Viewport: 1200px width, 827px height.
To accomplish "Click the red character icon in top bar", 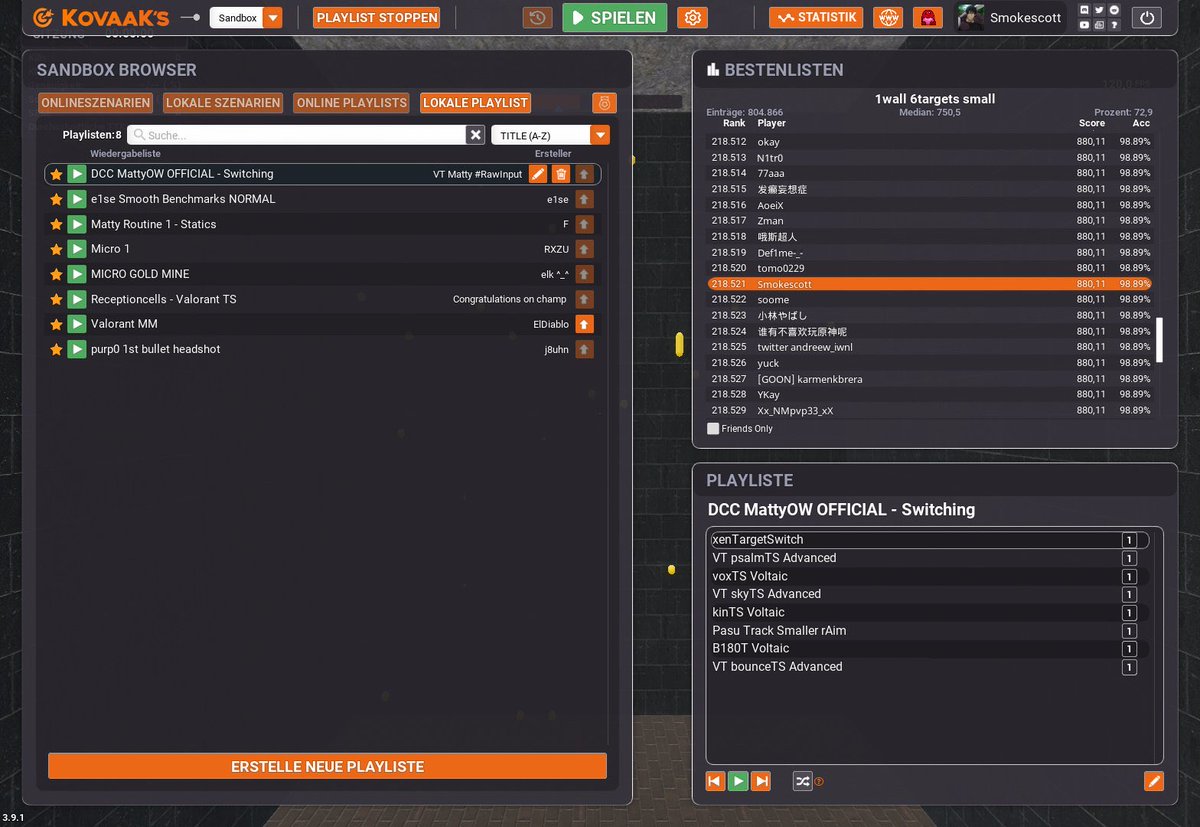I will pyautogui.click(x=928, y=17).
